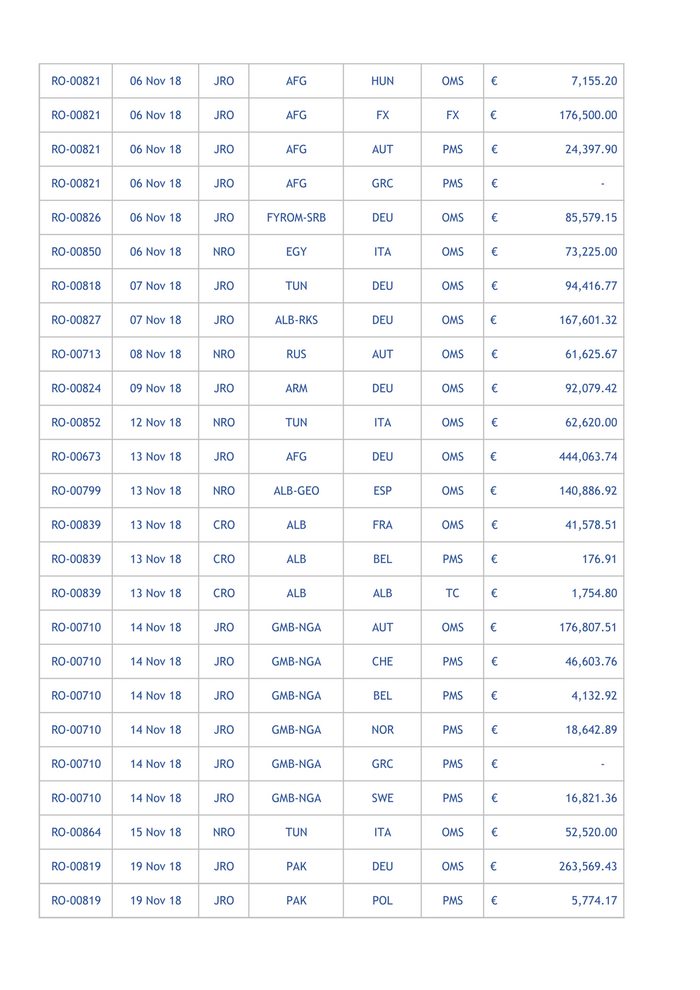This screenshot has width=700, height=990.
Task: Select the 09 Nov 18 date cell
Action: tap(155, 388)
